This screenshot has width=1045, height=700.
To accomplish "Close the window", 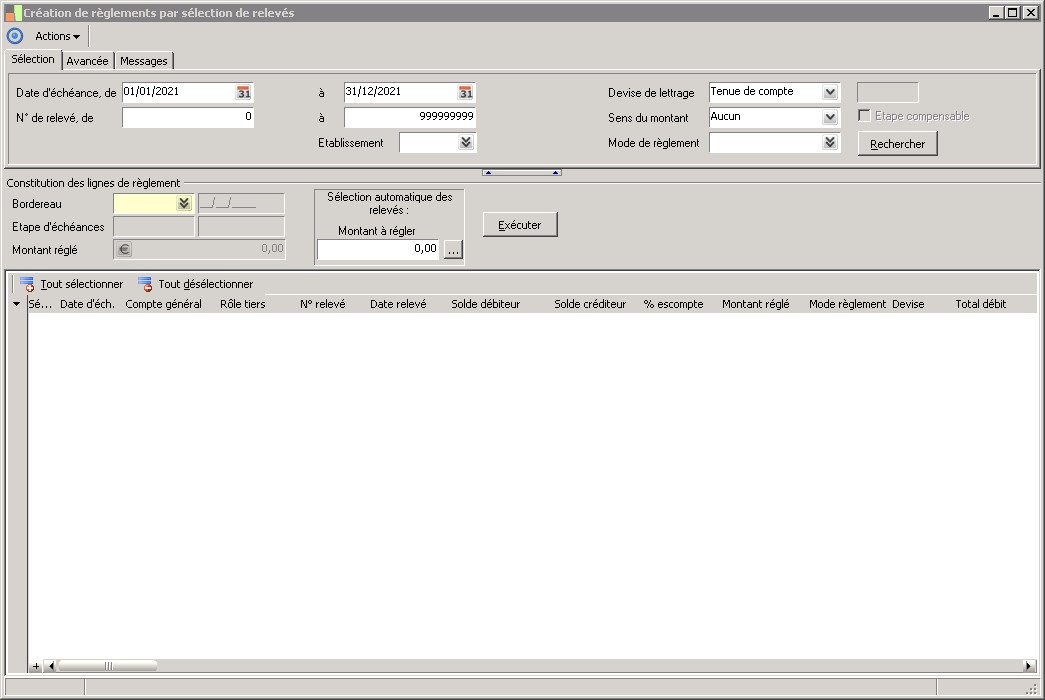I will click(x=1030, y=13).
